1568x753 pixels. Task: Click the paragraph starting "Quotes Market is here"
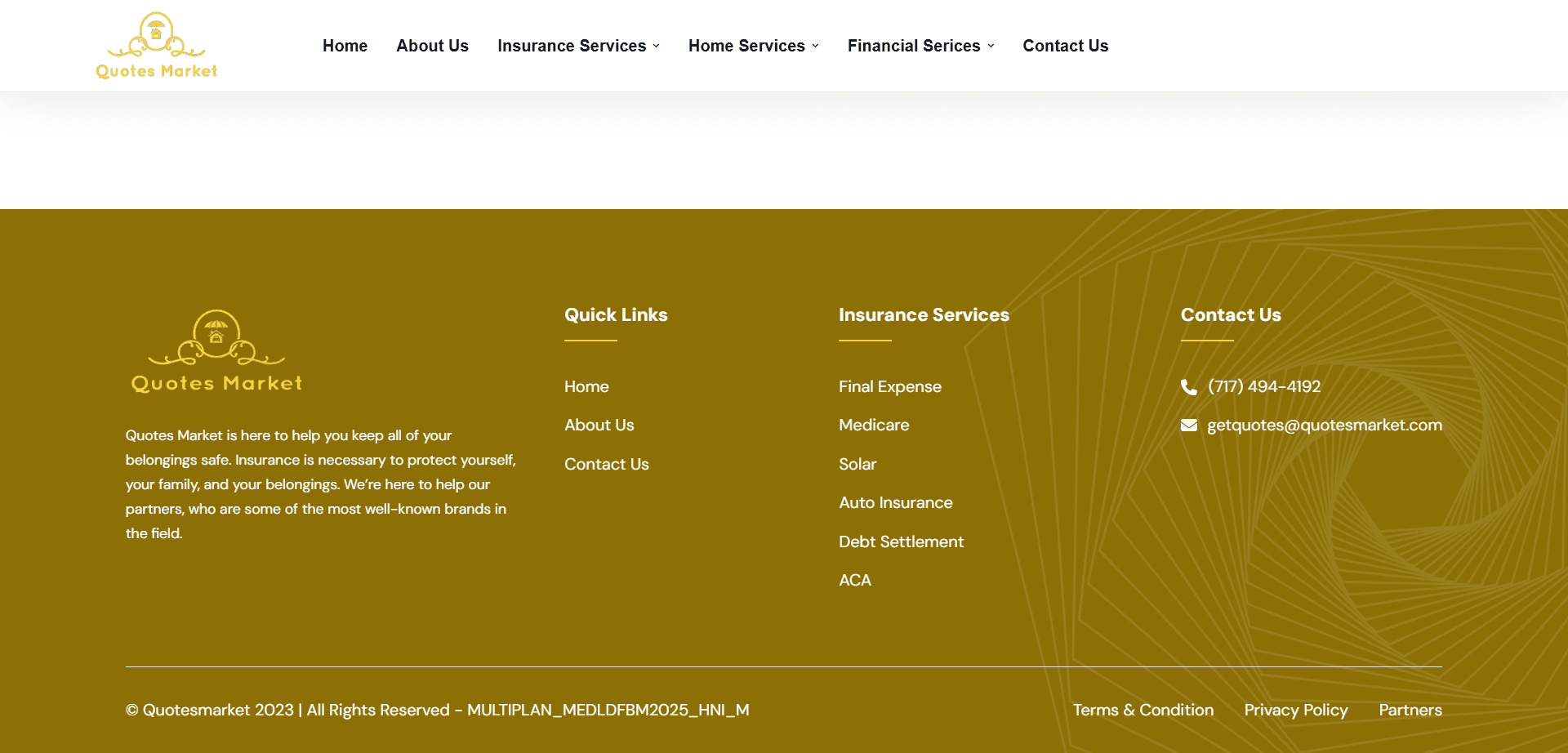coord(321,484)
